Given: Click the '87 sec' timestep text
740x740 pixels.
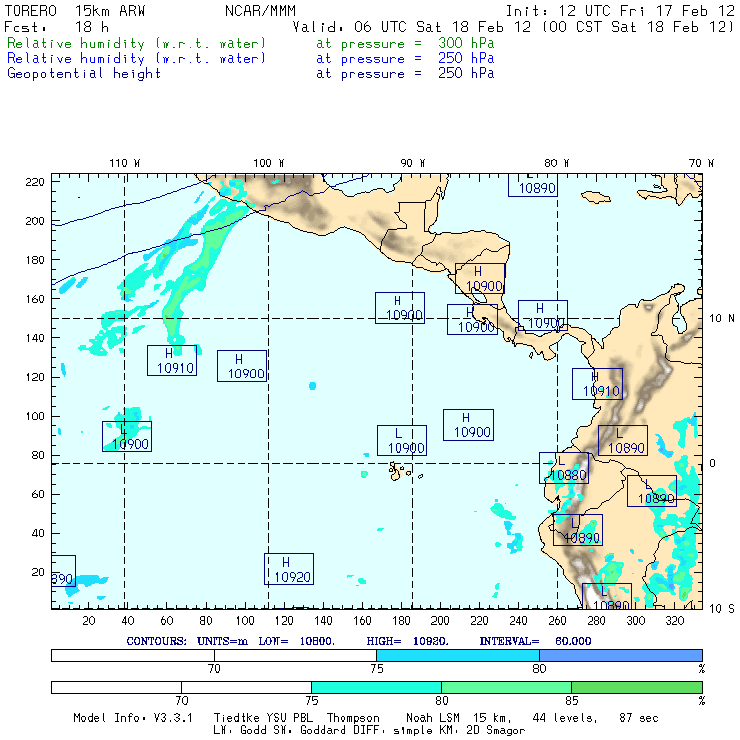Looking at the screenshot, I should (x=639, y=718).
